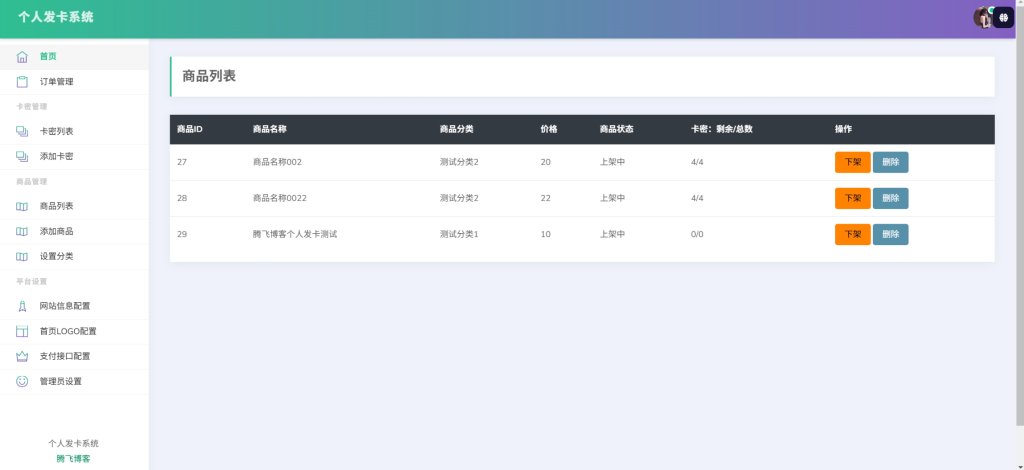1024x470 pixels.
Task: Open 商品列表 in the sidebar menu
Action: 56,206
